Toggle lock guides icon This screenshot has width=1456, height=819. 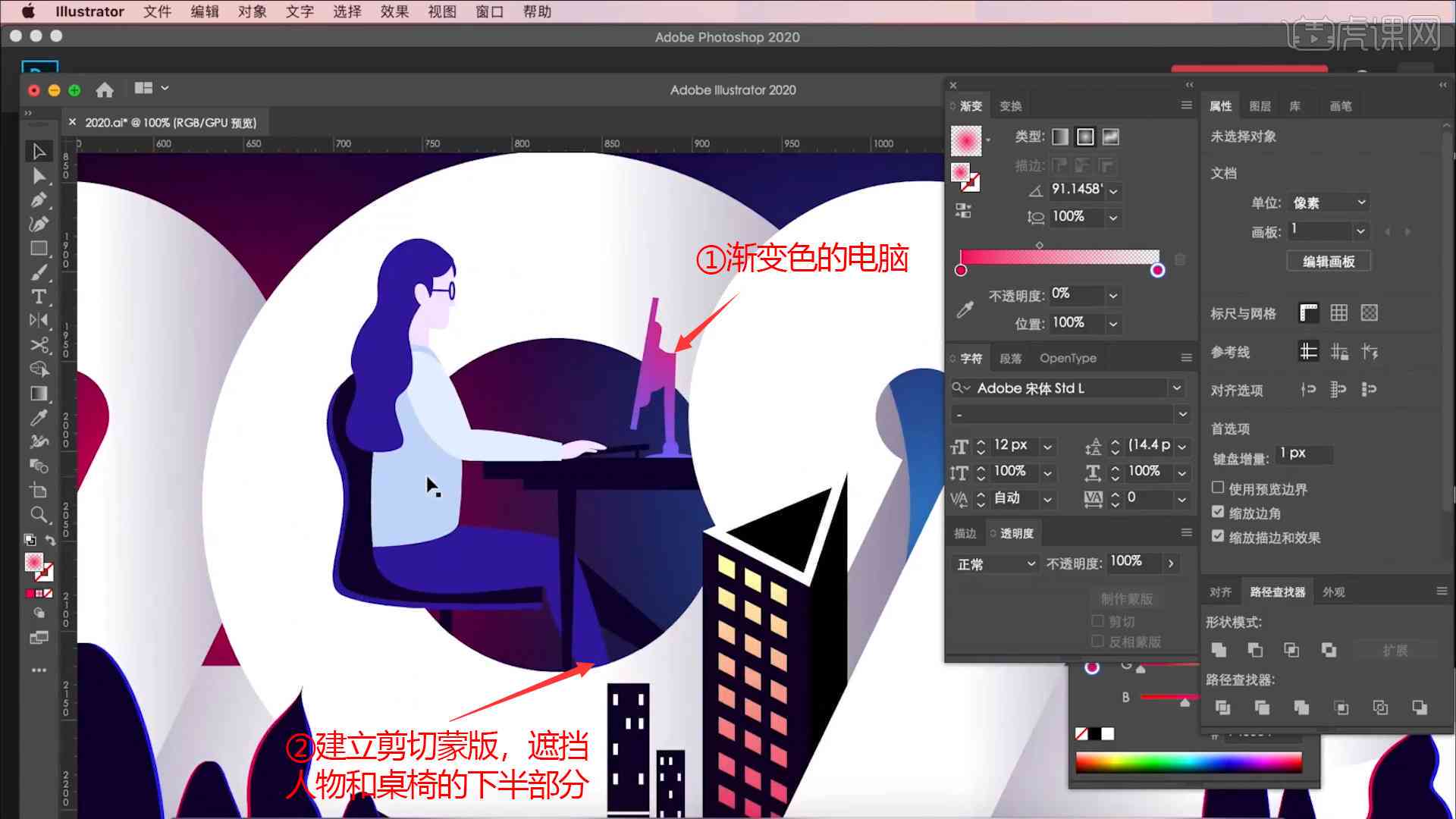tap(1338, 351)
